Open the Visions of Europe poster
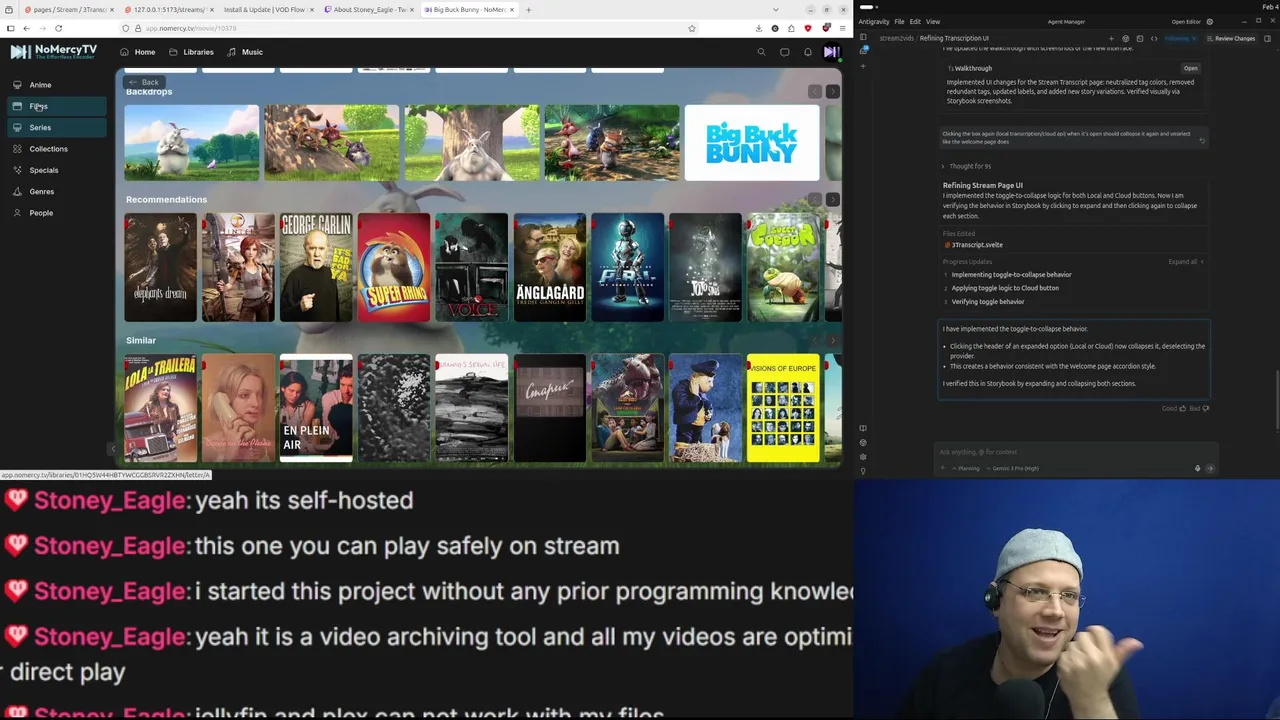Screen dimensions: 1280x720 (783, 408)
